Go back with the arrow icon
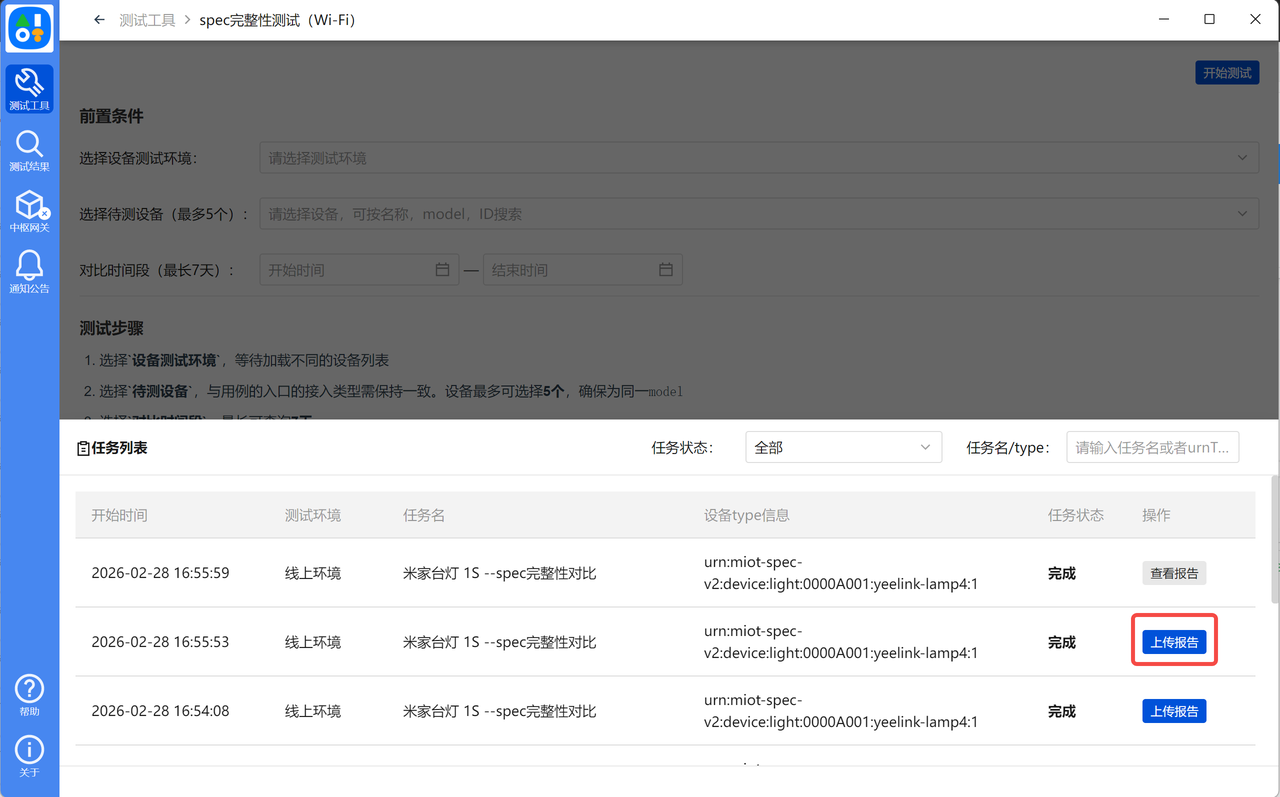 [99, 20]
